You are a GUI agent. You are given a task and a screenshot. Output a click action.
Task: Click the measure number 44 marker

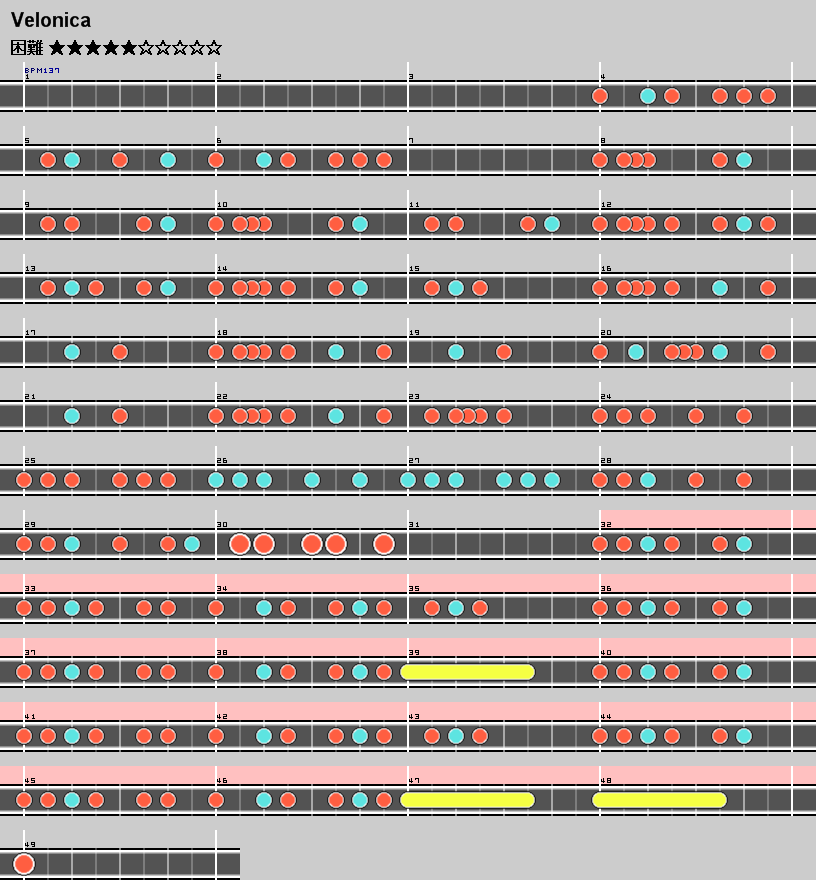click(x=606, y=717)
